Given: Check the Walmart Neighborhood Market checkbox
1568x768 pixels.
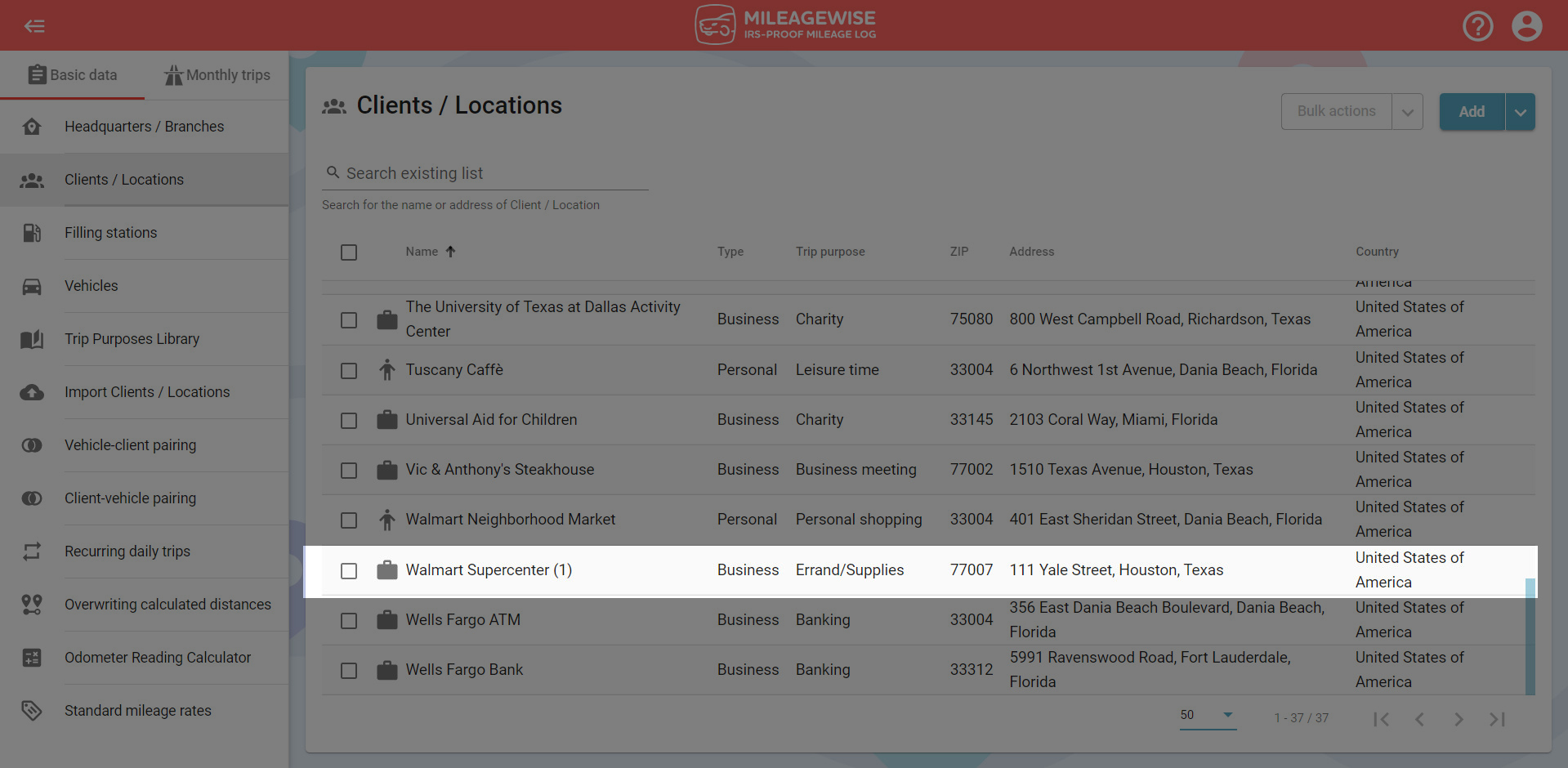Looking at the screenshot, I should [x=349, y=520].
